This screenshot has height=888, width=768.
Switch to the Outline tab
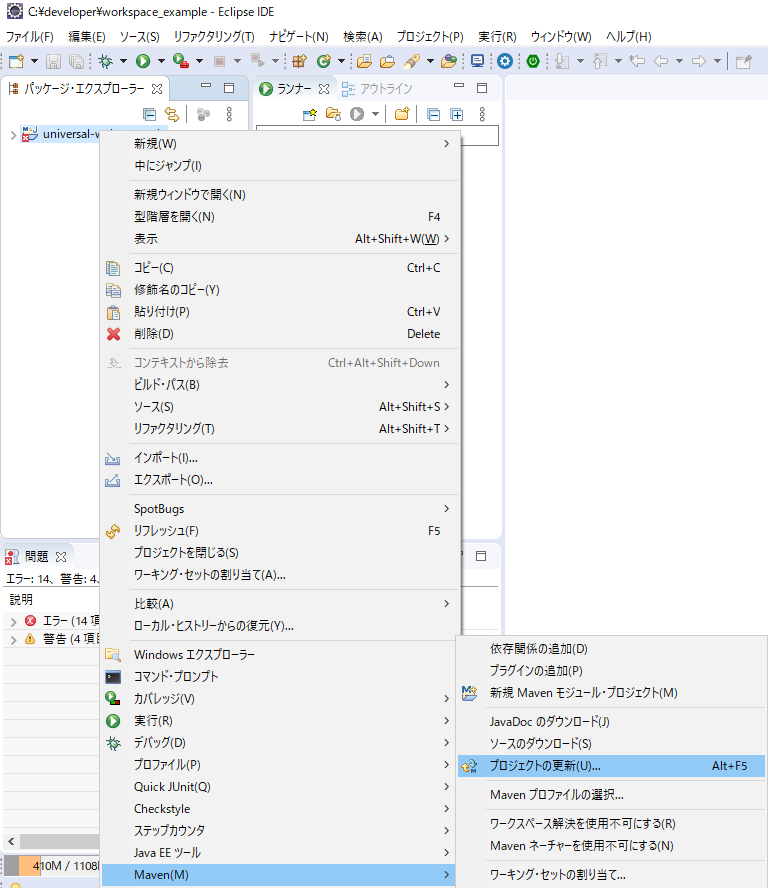[377, 89]
